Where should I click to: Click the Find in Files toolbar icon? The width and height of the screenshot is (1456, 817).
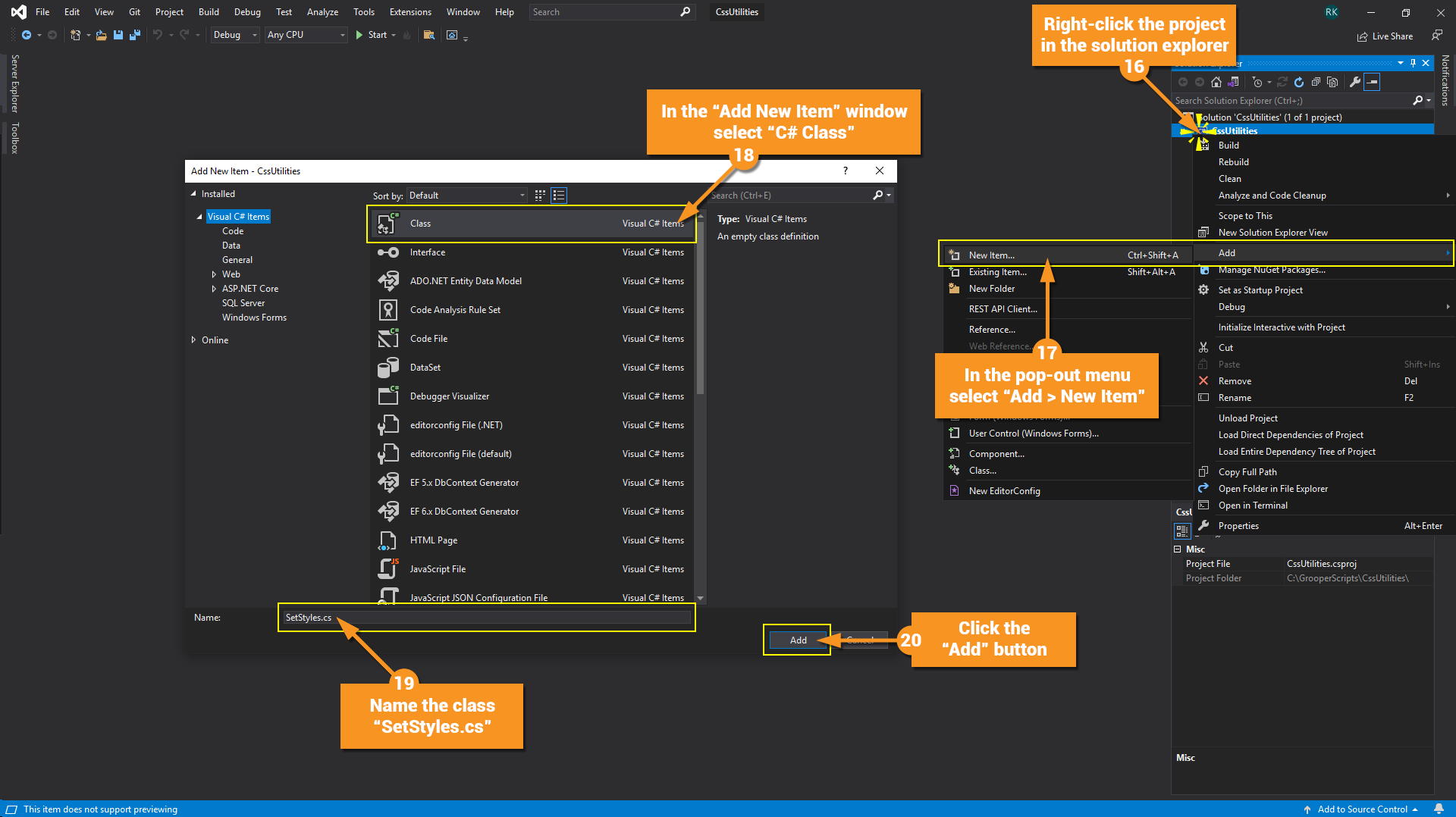coord(429,35)
